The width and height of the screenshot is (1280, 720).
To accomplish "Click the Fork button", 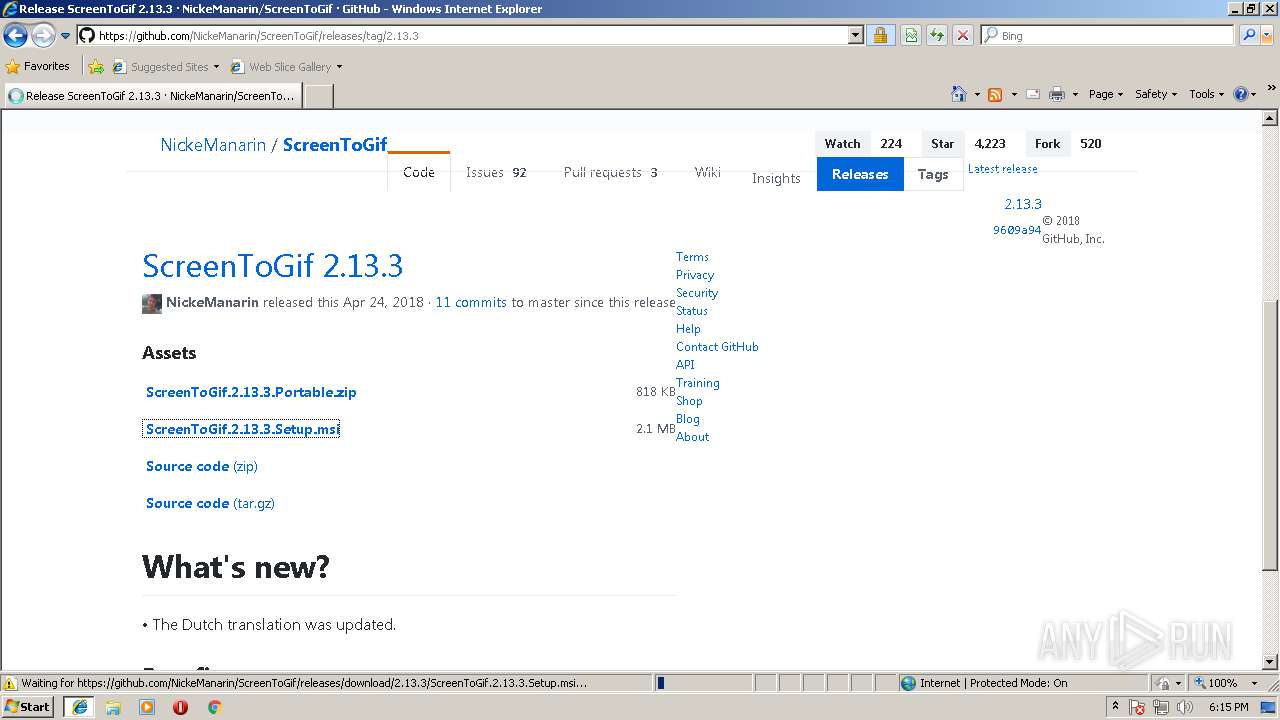I will [x=1047, y=143].
